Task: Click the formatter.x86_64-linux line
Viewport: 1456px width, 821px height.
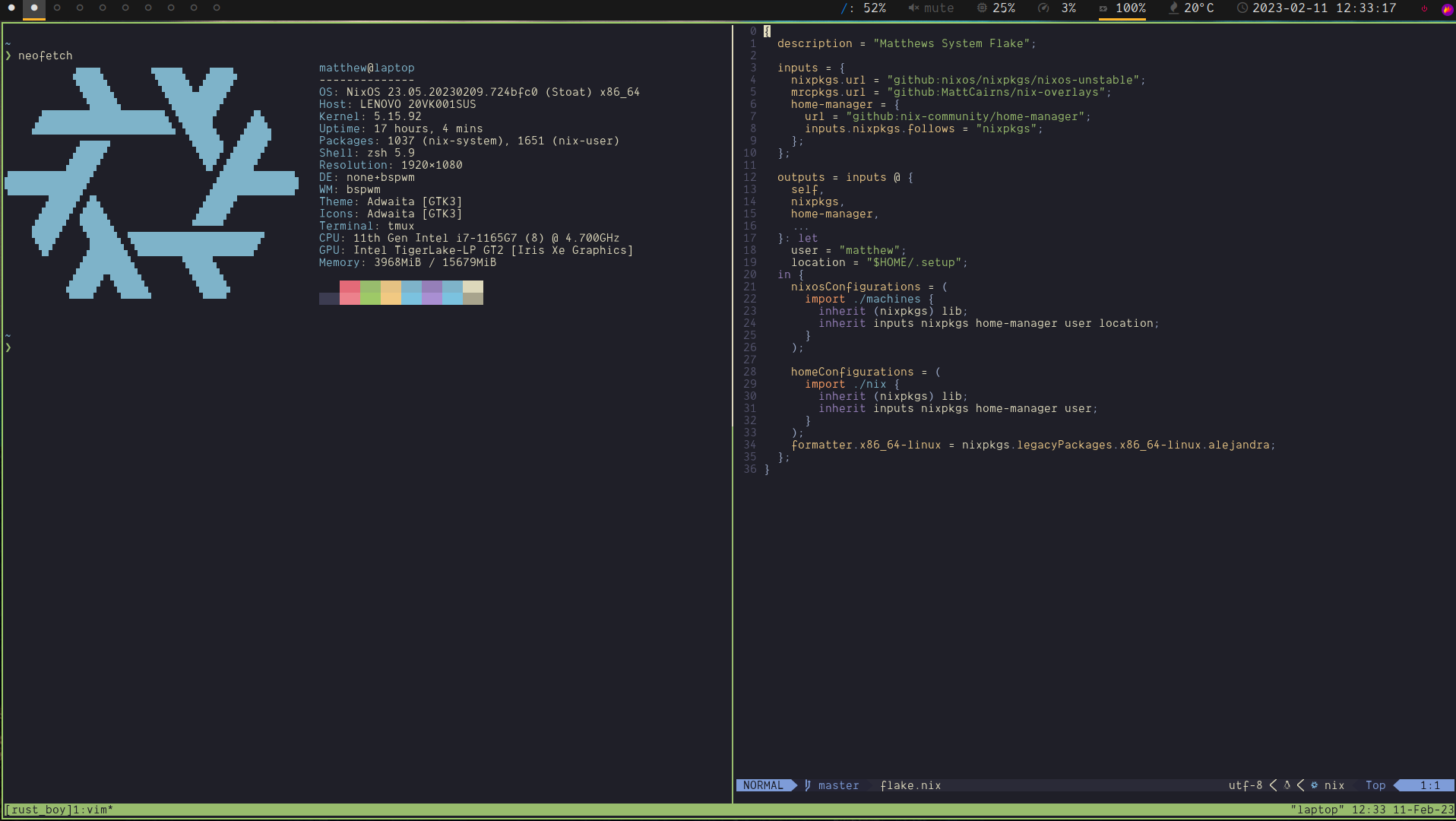Action: [1033, 445]
